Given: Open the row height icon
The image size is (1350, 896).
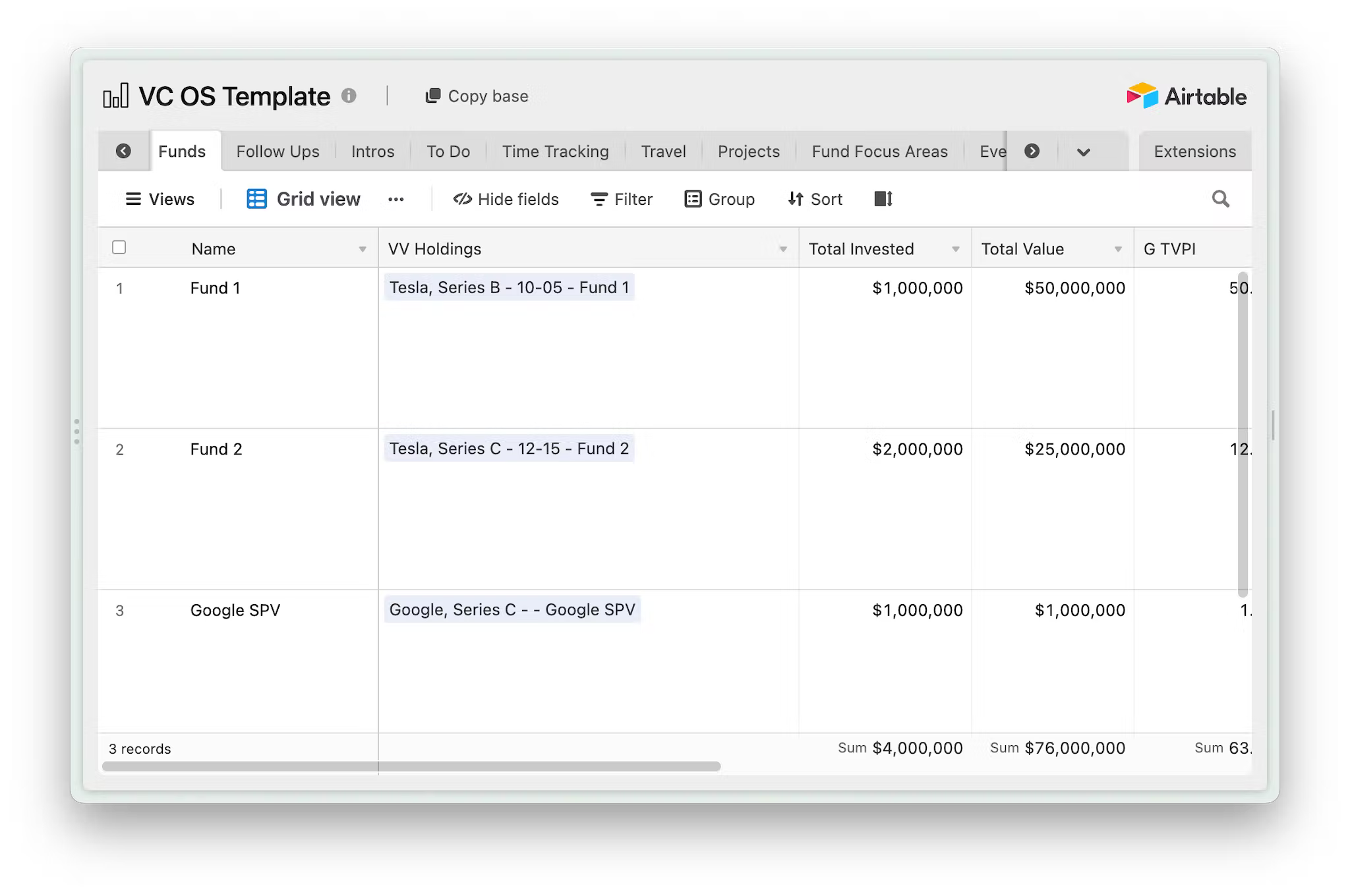Looking at the screenshot, I should pyautogui.click(x=883, y=199).
